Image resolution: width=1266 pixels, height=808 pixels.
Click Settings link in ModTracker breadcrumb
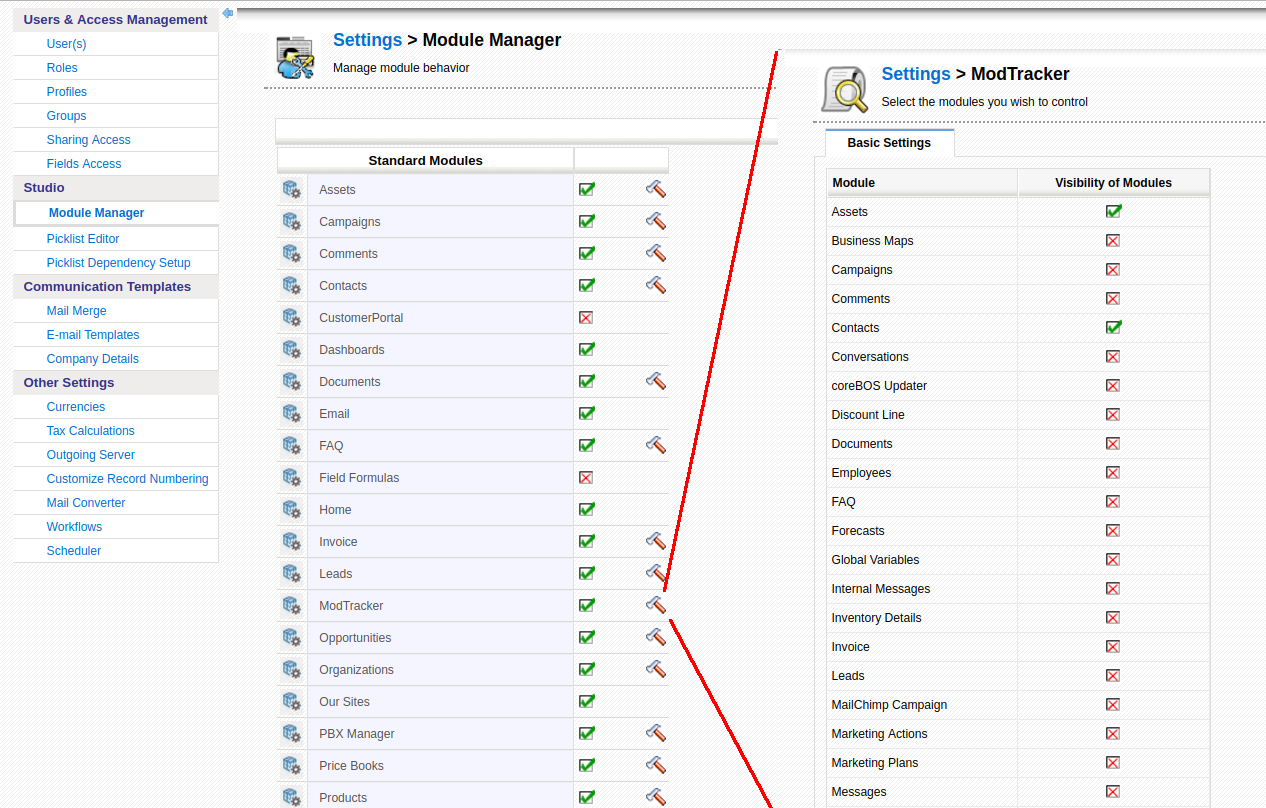pos(916,74)
